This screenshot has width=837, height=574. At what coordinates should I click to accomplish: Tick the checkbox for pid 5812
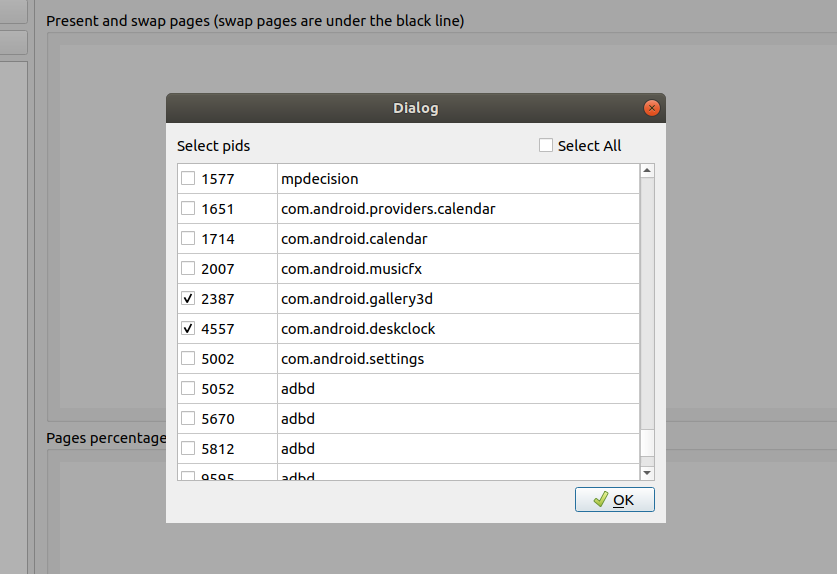point(188,447)
